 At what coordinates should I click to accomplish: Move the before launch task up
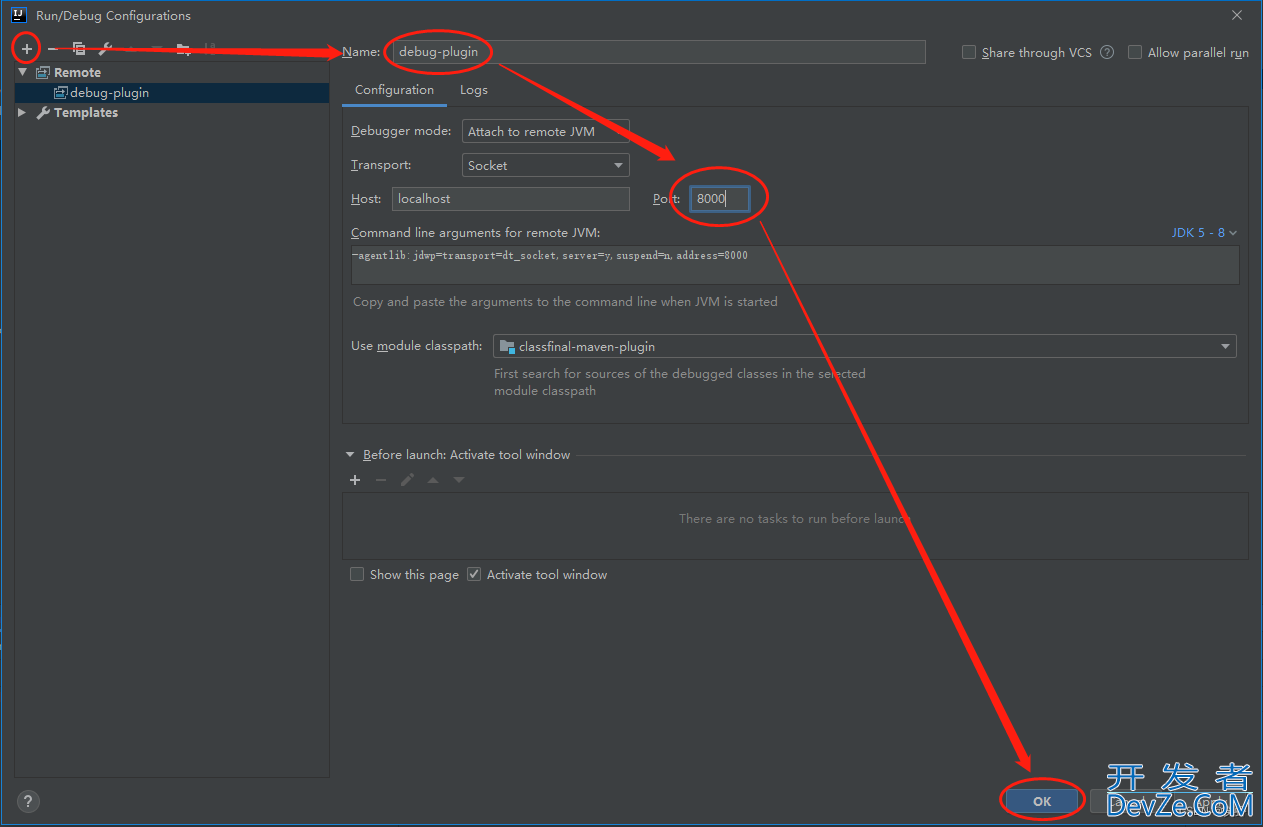[x=433, y=480]
